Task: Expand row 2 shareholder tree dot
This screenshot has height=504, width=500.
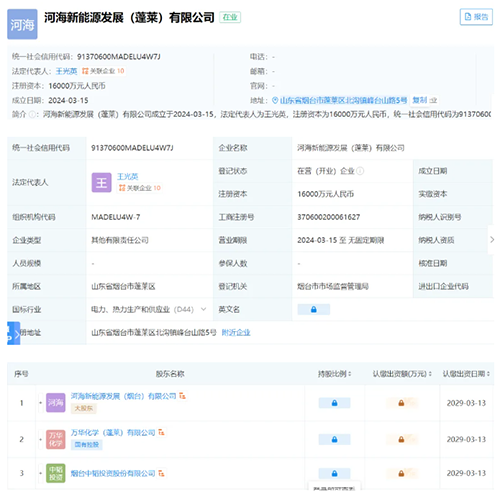Action: click(x=40, y=439)
